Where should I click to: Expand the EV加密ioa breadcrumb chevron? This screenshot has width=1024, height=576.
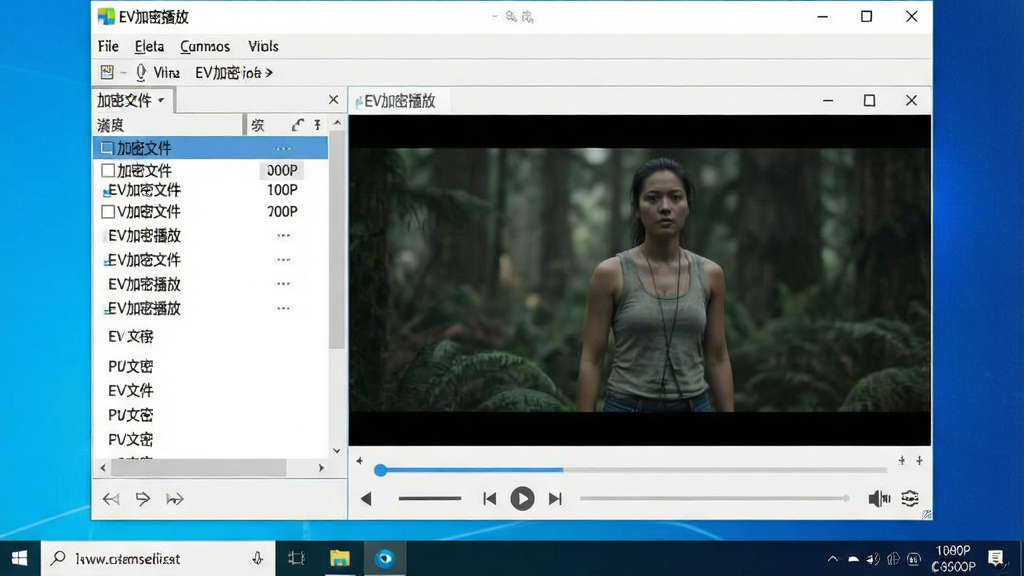(x=269, y=72)
